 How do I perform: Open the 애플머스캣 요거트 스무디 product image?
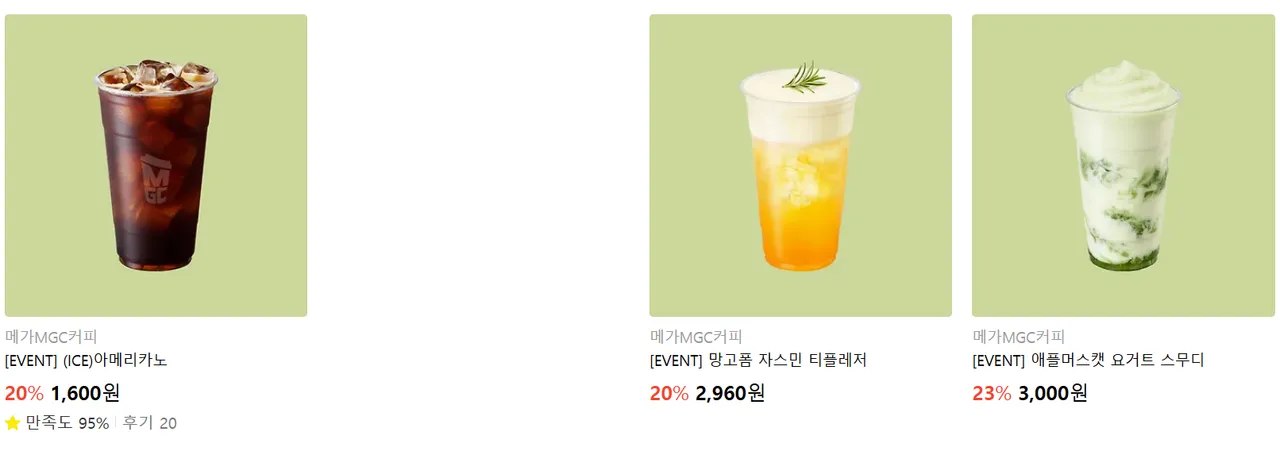tap(1123, 165)
